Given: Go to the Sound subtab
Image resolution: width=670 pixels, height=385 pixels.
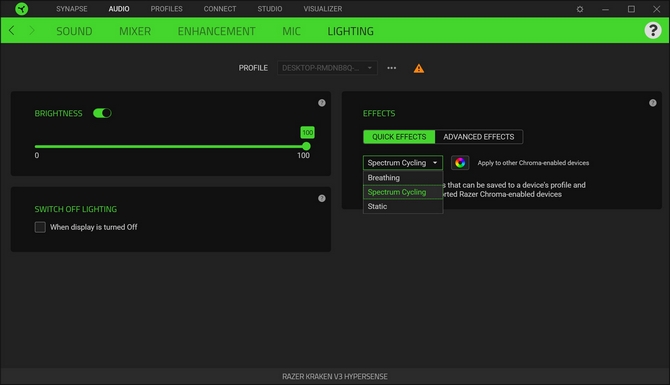Looking at the screenshot, I should (x=74, y=31).
